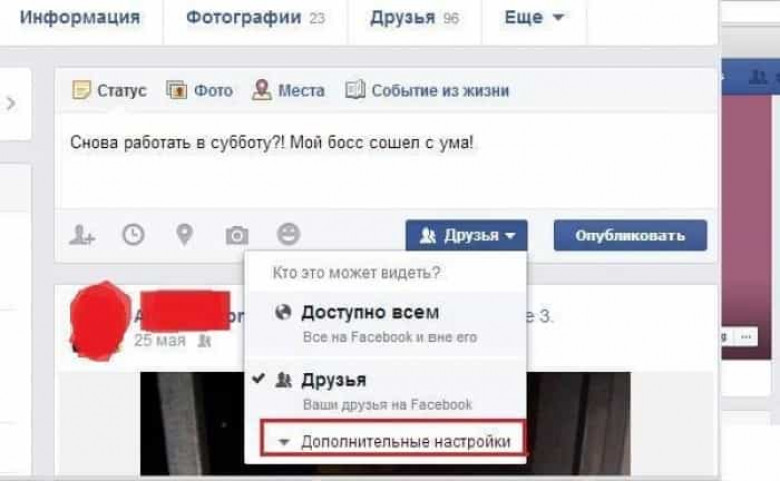
Task: Open the smiley emoji icon
Action: click(x=289, y=234)
